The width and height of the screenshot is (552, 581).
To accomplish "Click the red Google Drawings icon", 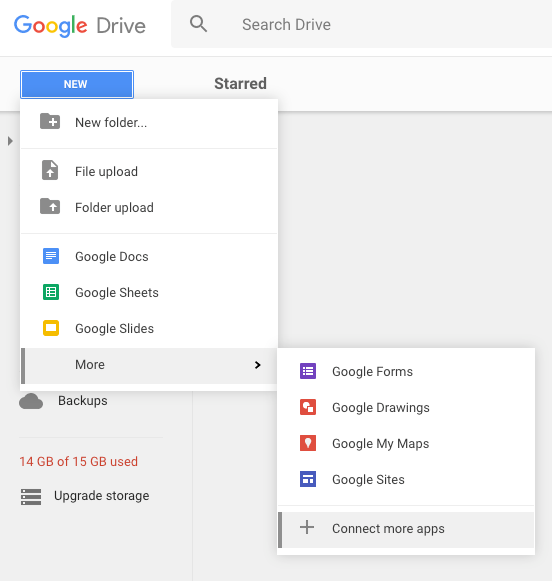I will pos(308,407).
